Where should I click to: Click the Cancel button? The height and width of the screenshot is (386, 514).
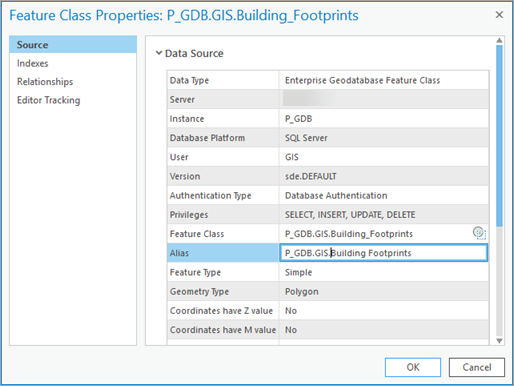(477, 367)
